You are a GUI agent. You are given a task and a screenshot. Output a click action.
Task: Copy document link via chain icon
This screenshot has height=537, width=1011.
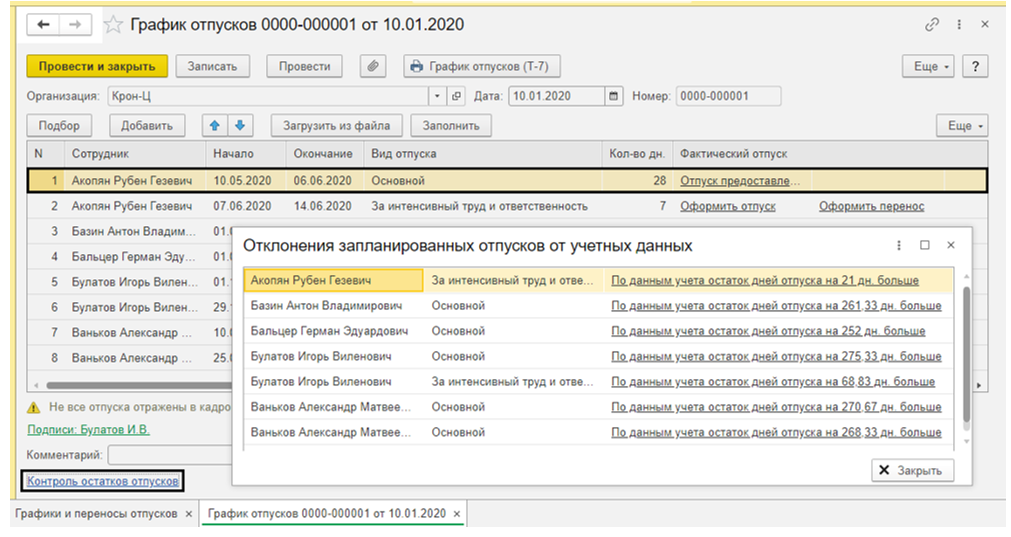933,24
